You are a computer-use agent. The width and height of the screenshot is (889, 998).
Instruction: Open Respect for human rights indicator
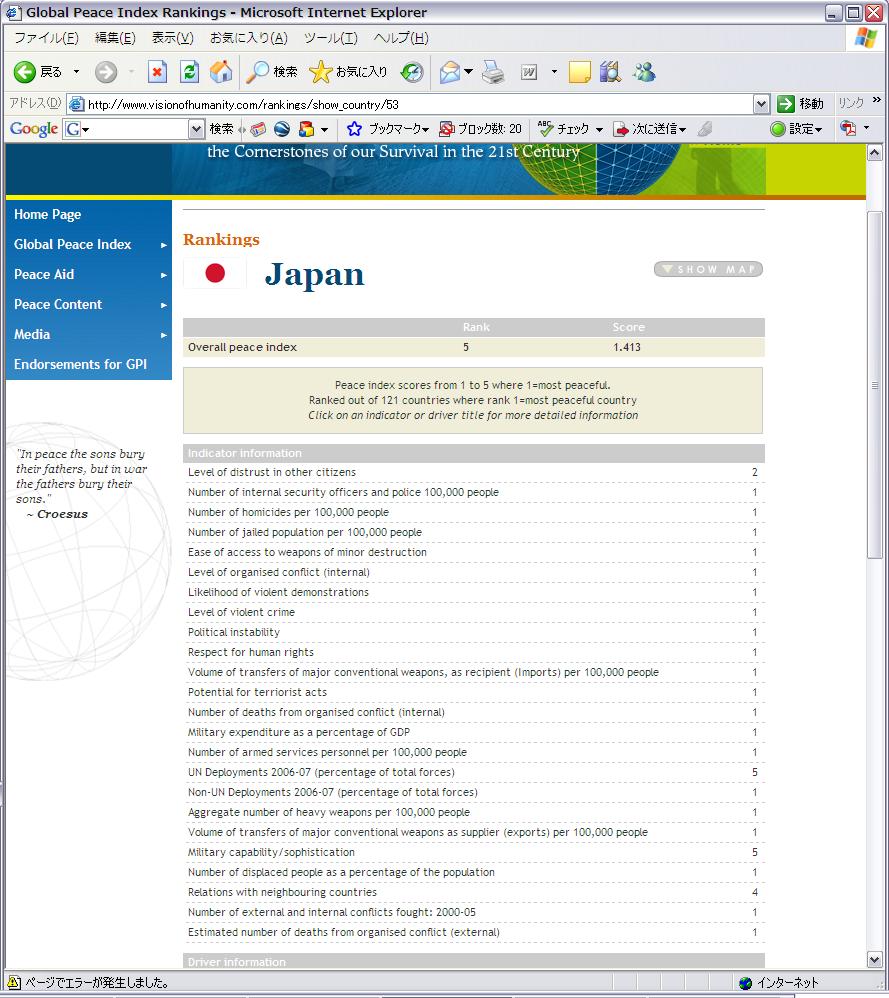point(251,652)
